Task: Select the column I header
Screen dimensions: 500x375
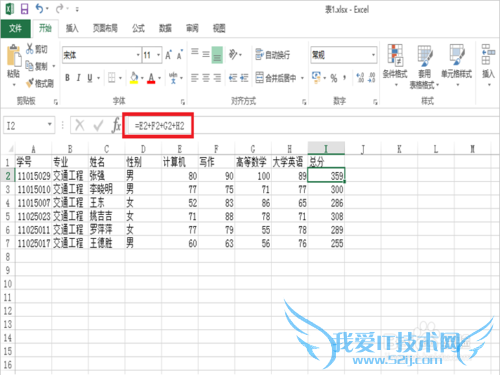Action: tap(326, 148)
